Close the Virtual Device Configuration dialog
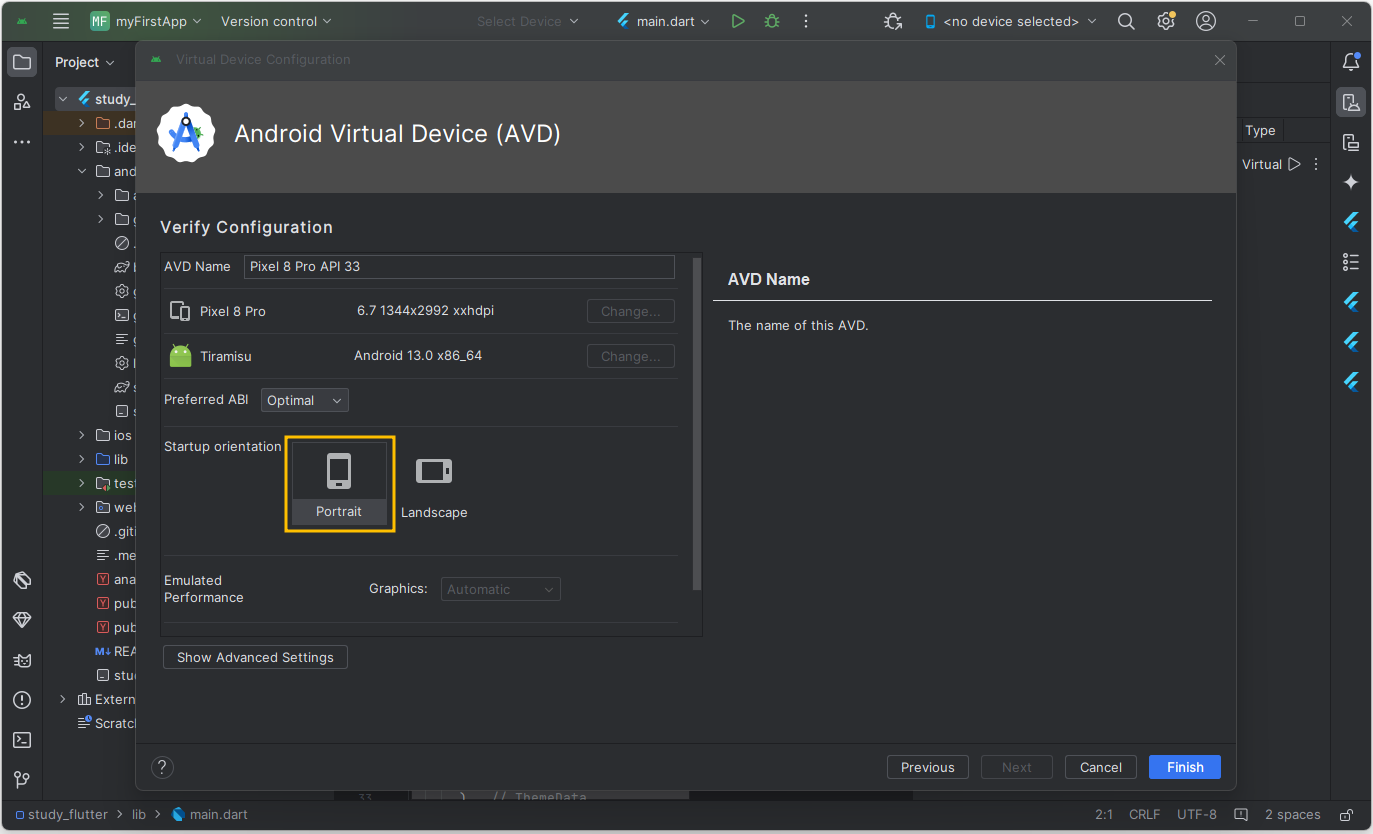This screenshot has width=1373, height=834. (1220, 60)
